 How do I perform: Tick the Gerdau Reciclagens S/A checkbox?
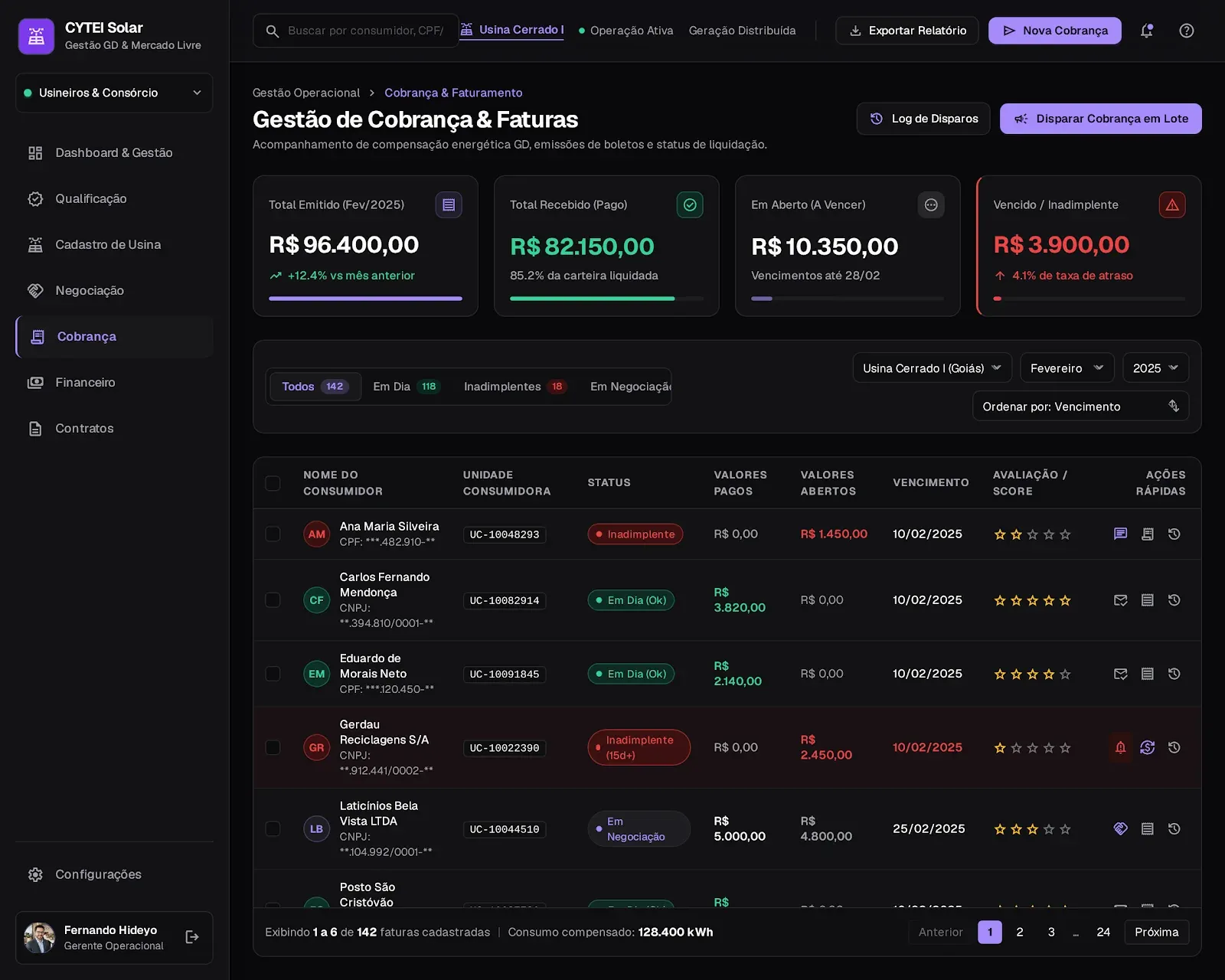pyautogui.click(x=273, y=747)
